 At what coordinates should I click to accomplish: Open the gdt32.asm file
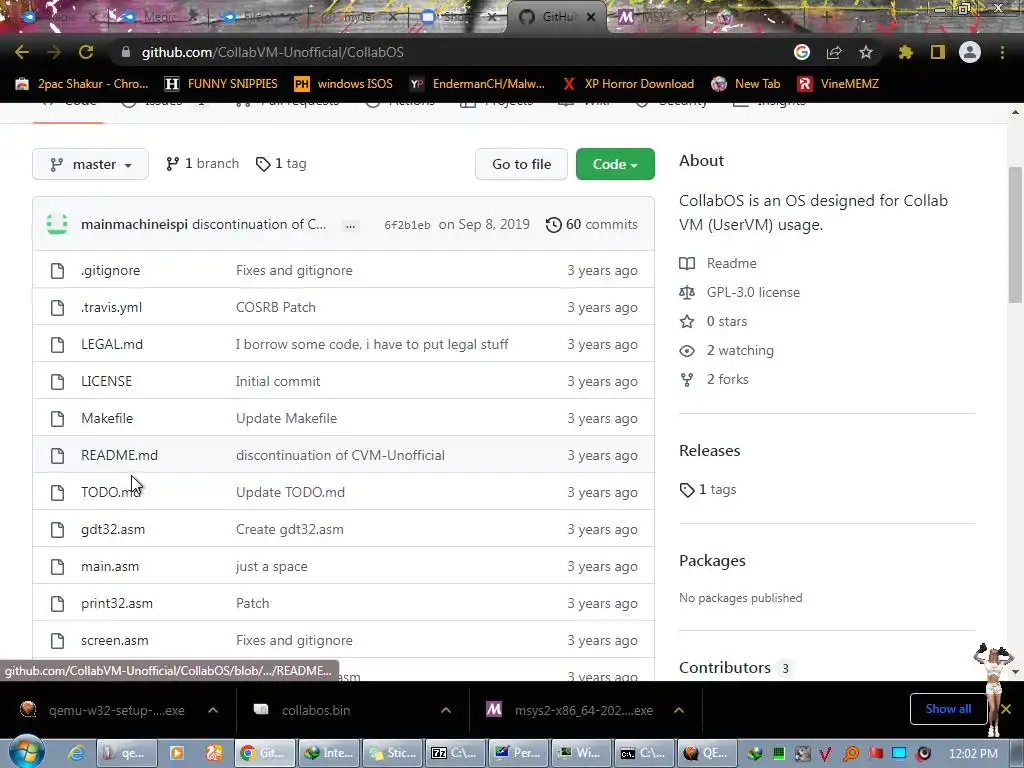click(113, 529)
